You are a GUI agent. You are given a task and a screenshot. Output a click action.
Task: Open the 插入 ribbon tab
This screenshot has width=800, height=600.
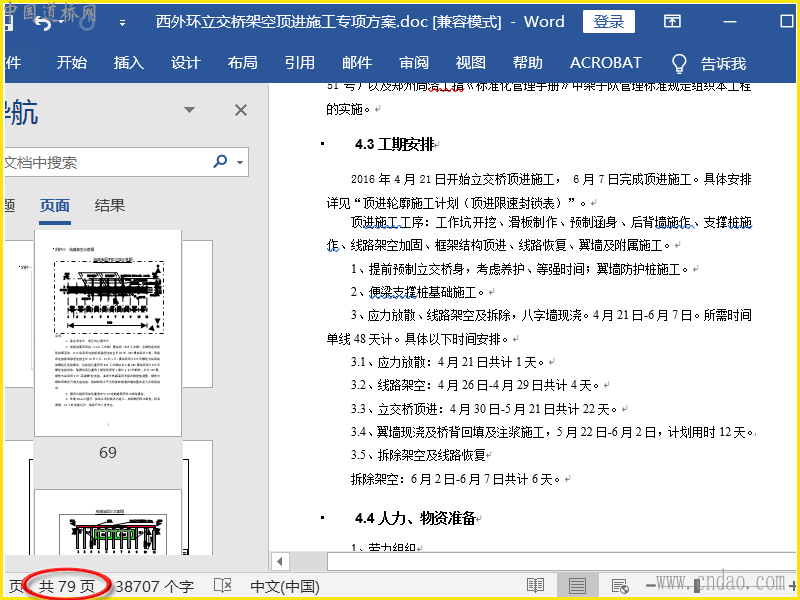coord(129,63)
